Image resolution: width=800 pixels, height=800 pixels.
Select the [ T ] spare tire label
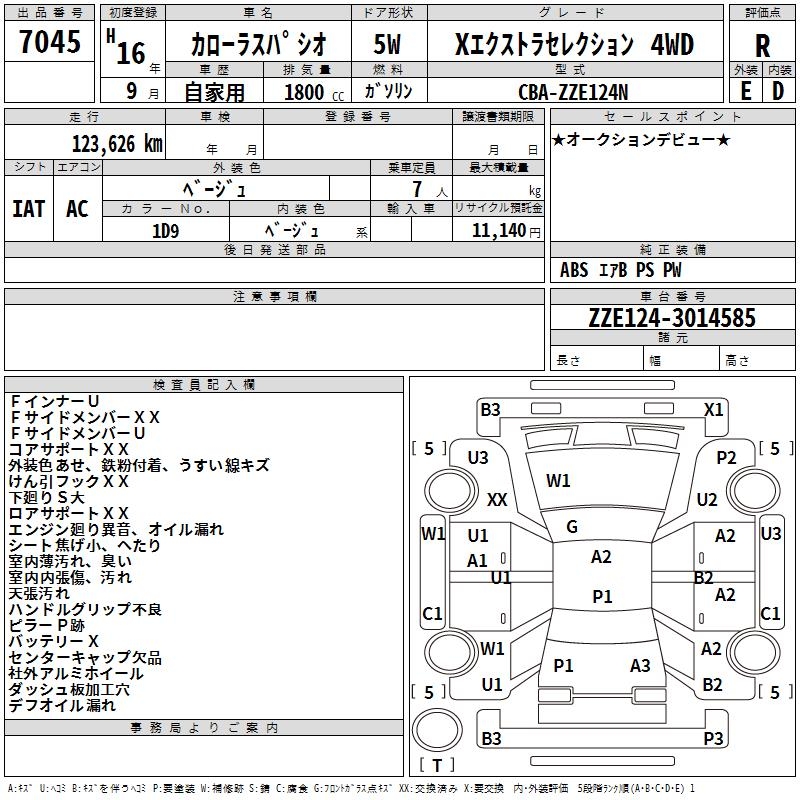click(437, 765)
